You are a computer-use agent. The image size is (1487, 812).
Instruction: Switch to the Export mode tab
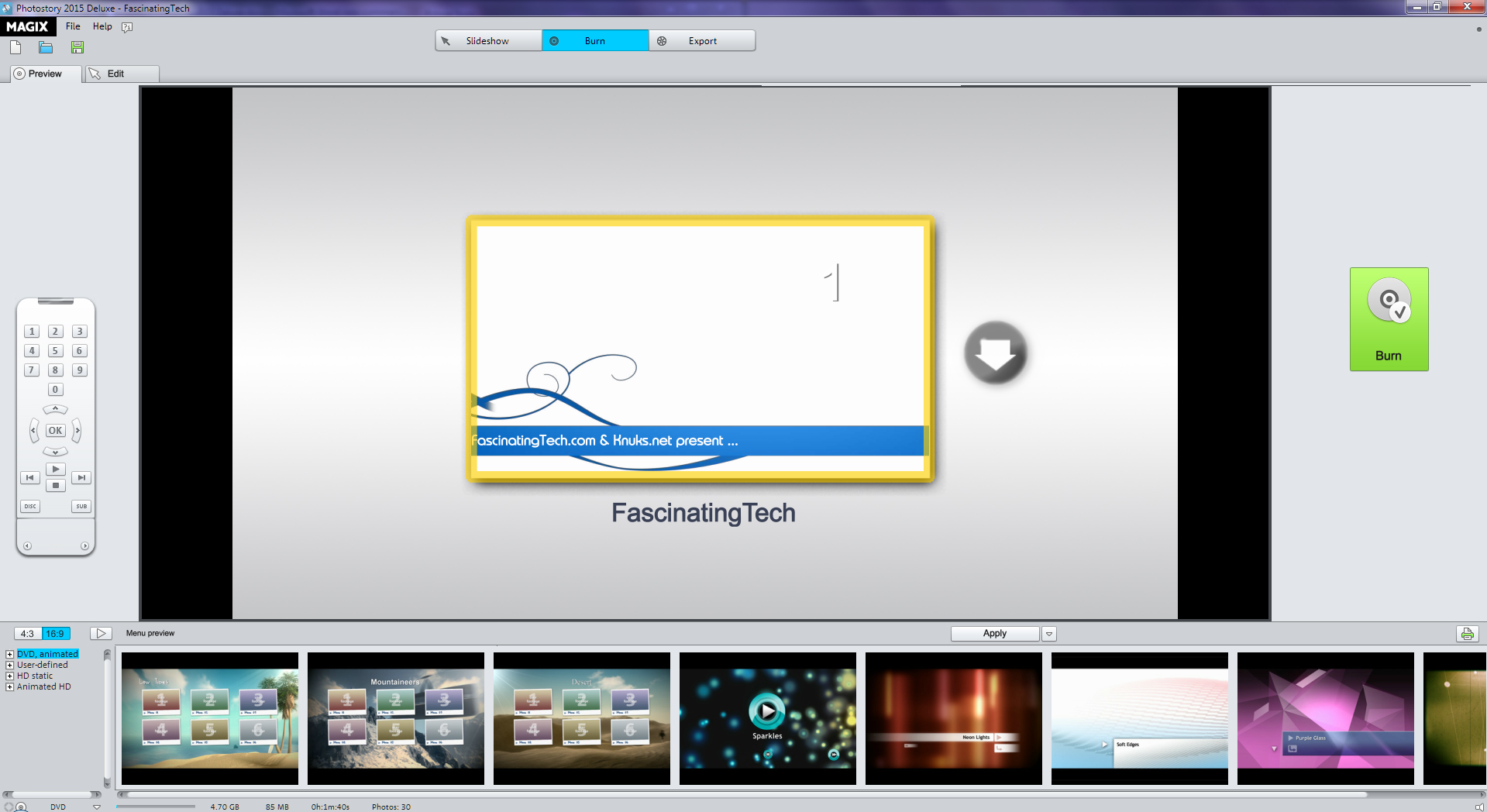coord(702,41)
